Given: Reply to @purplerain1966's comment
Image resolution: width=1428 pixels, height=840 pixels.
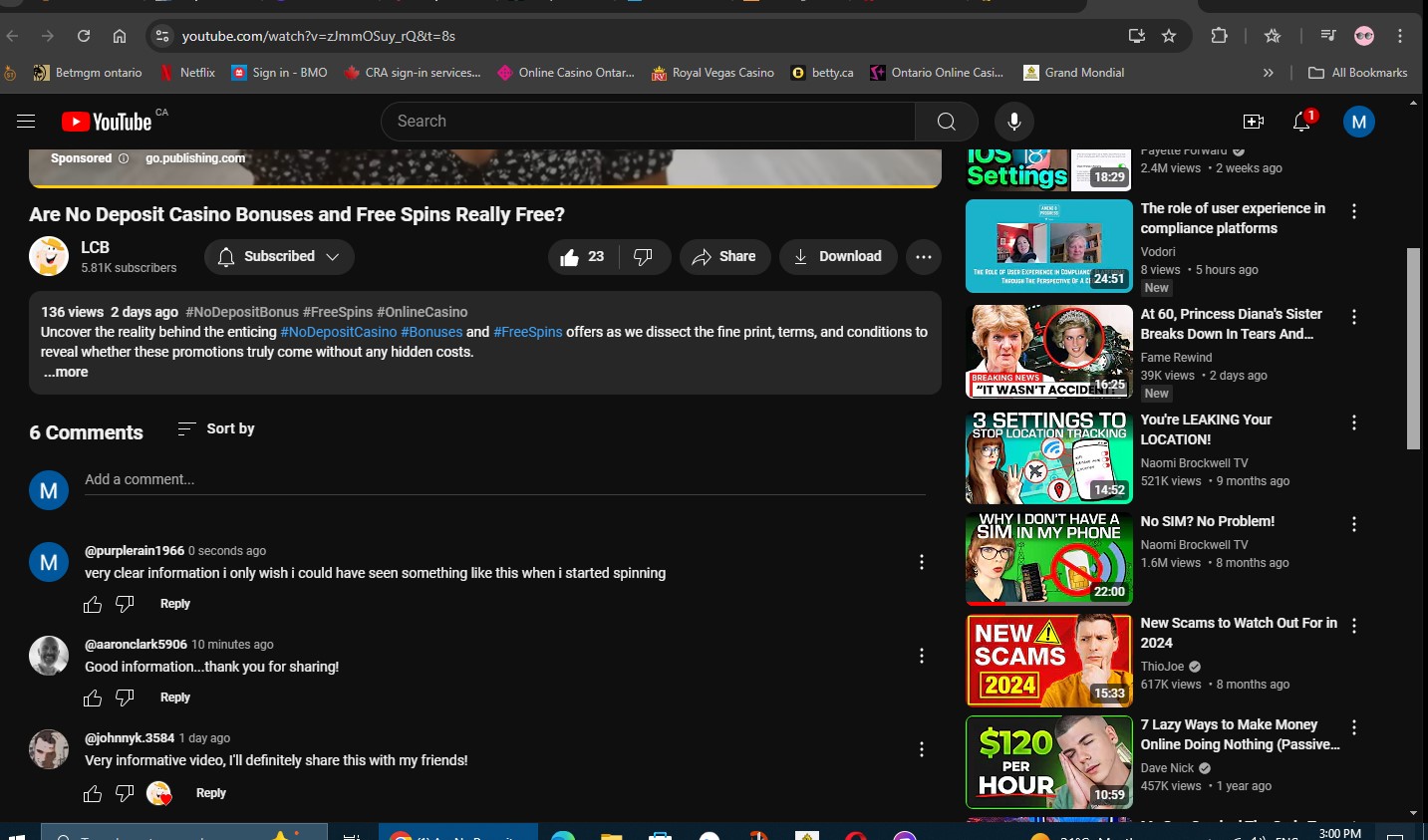Looking at the screenshot, I should (175, 604).
